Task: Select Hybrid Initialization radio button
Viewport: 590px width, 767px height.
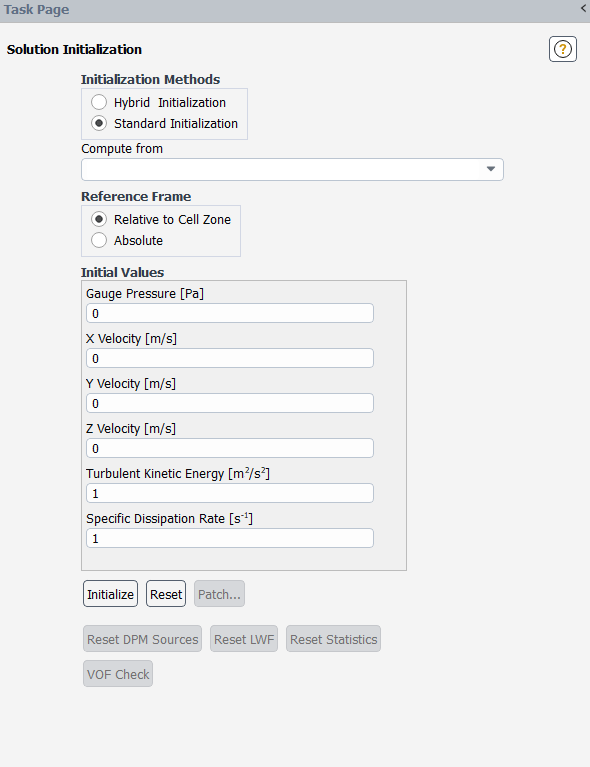Action: (99, 102)
